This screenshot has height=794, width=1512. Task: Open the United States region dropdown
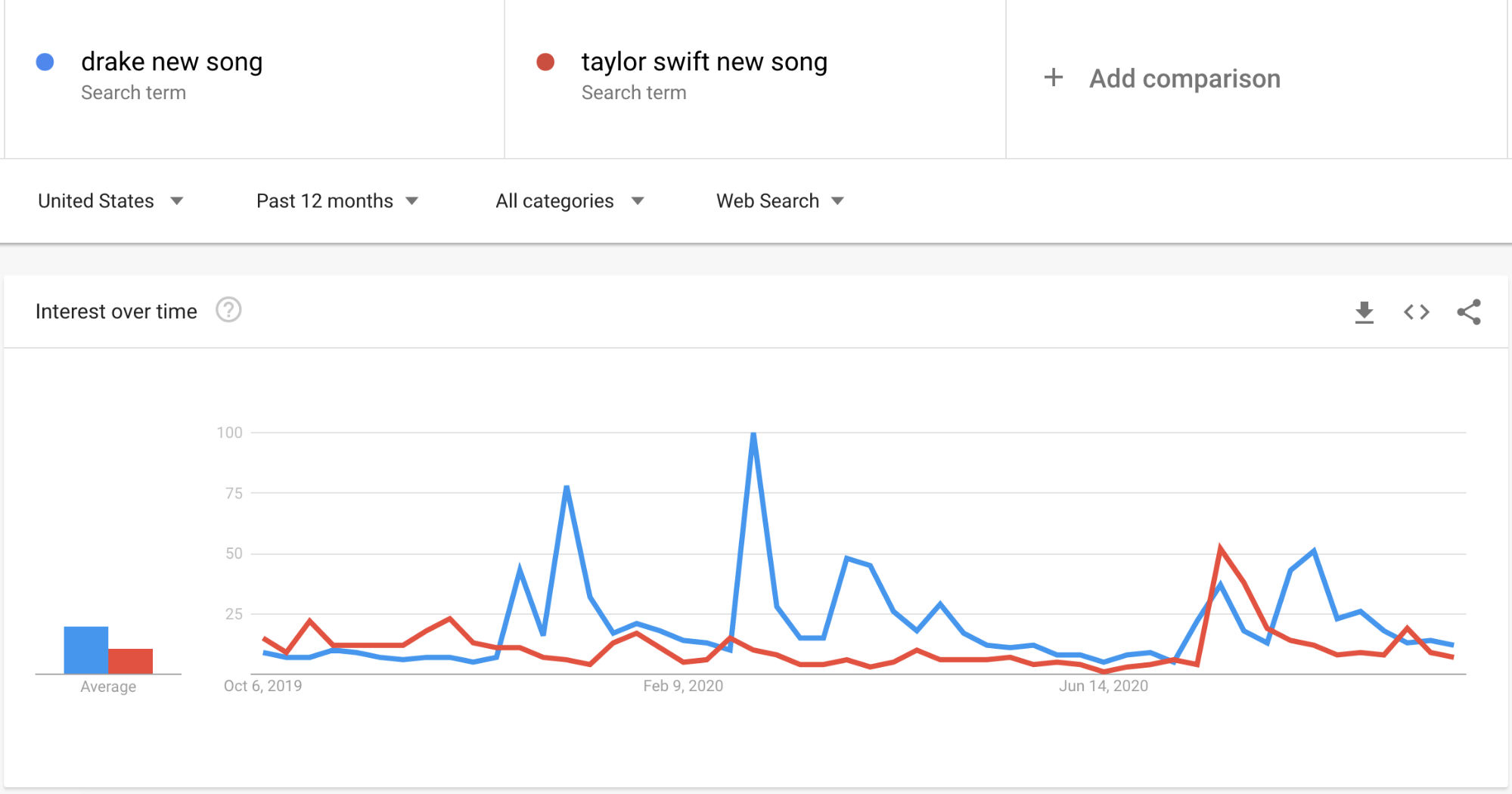pyautogui.click(x=110, y=201)
